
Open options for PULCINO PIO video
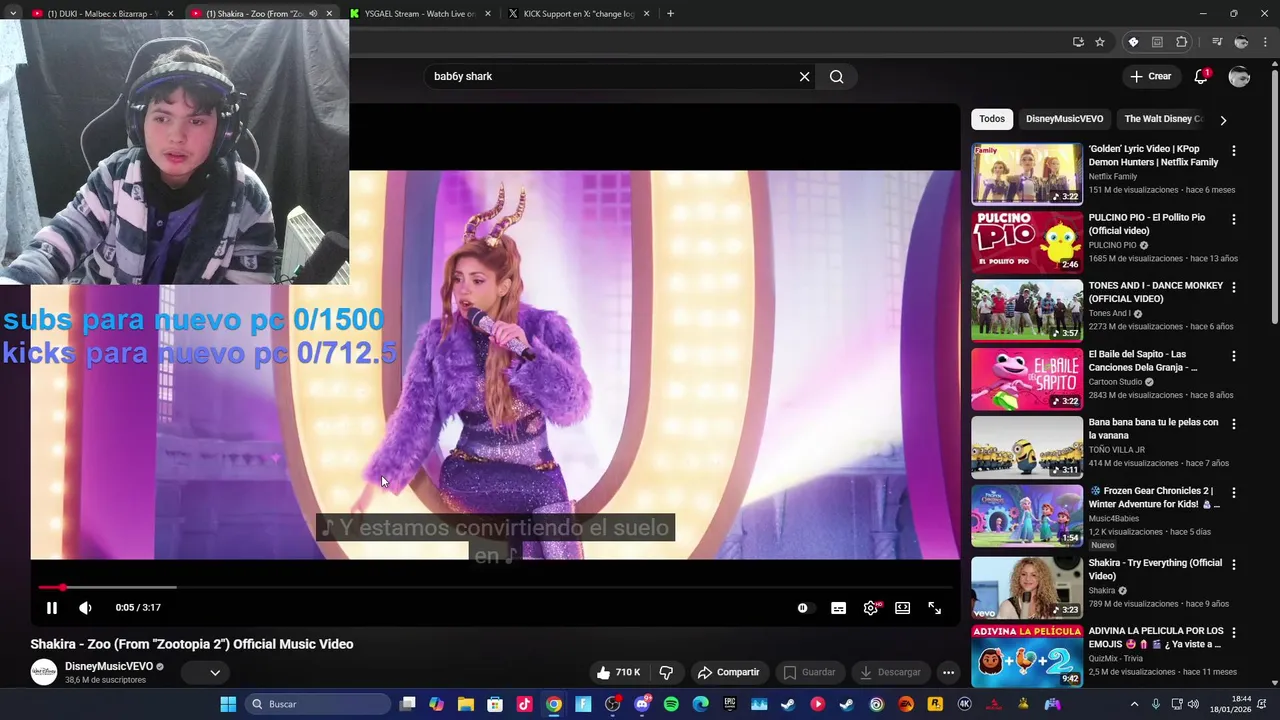pyautogui.click(x=1233, y=219)
